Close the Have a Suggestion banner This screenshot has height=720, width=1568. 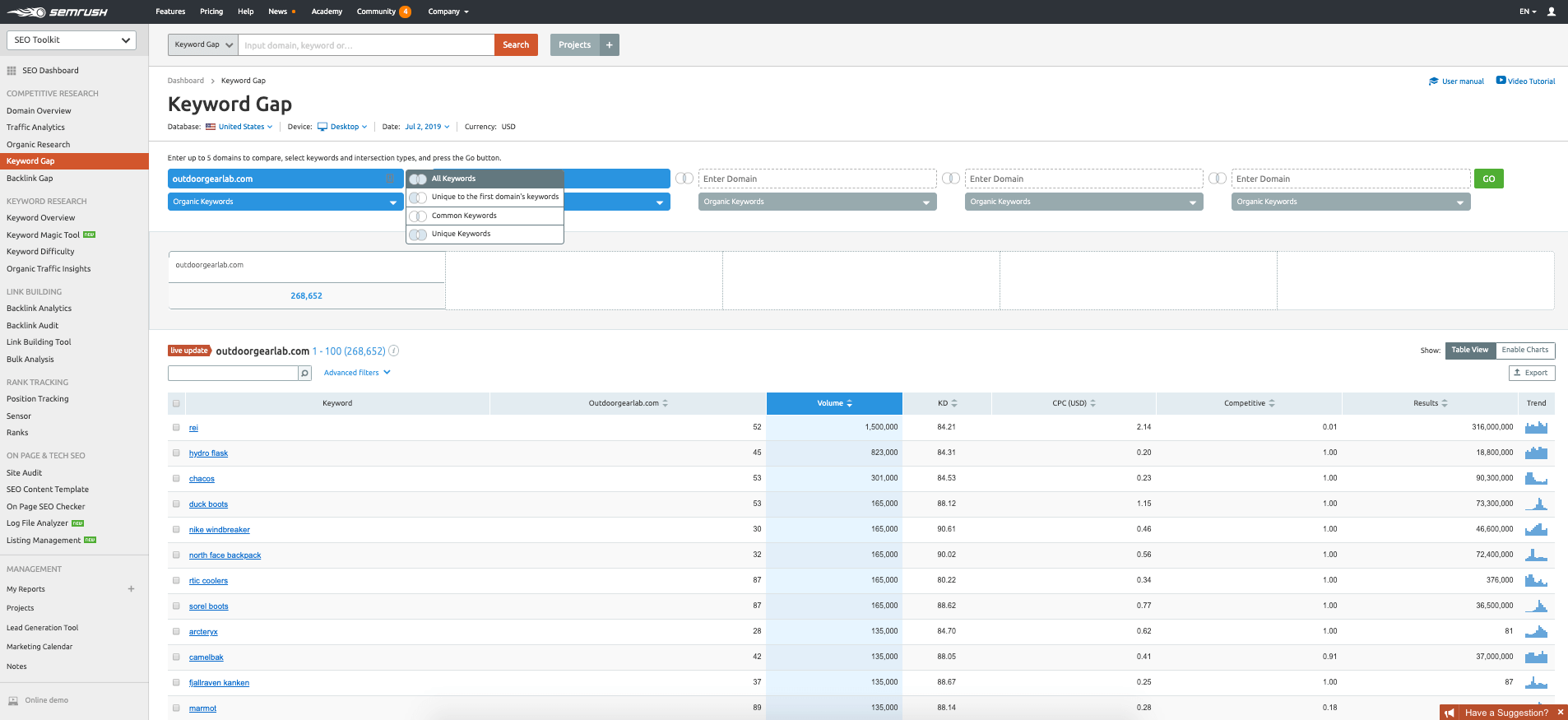click(1560, 713)
